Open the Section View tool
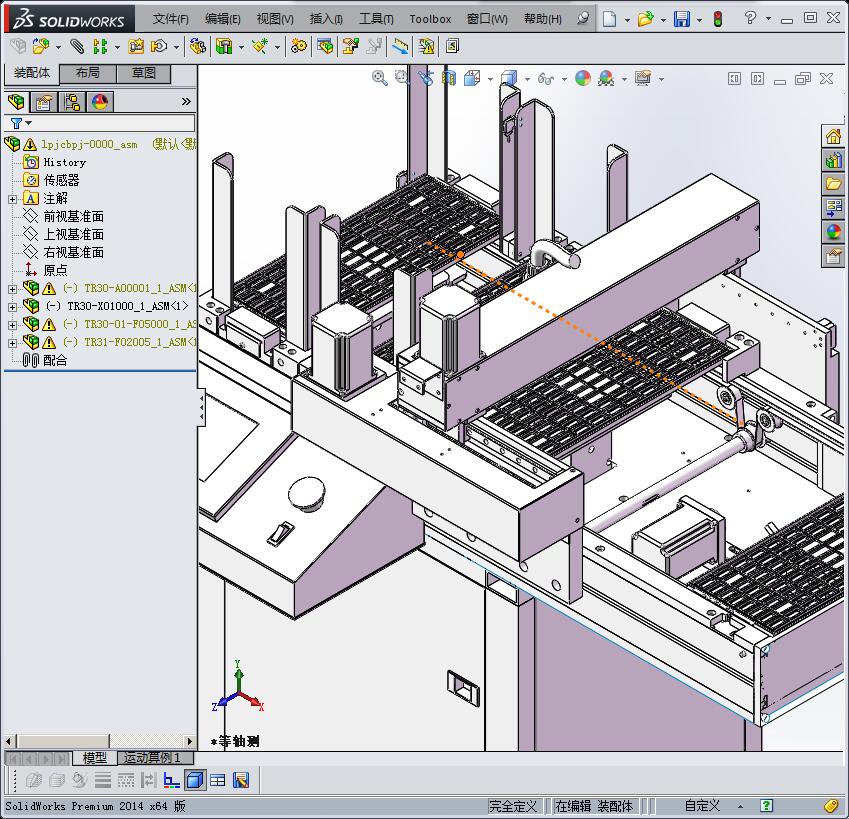 [448, 78]
